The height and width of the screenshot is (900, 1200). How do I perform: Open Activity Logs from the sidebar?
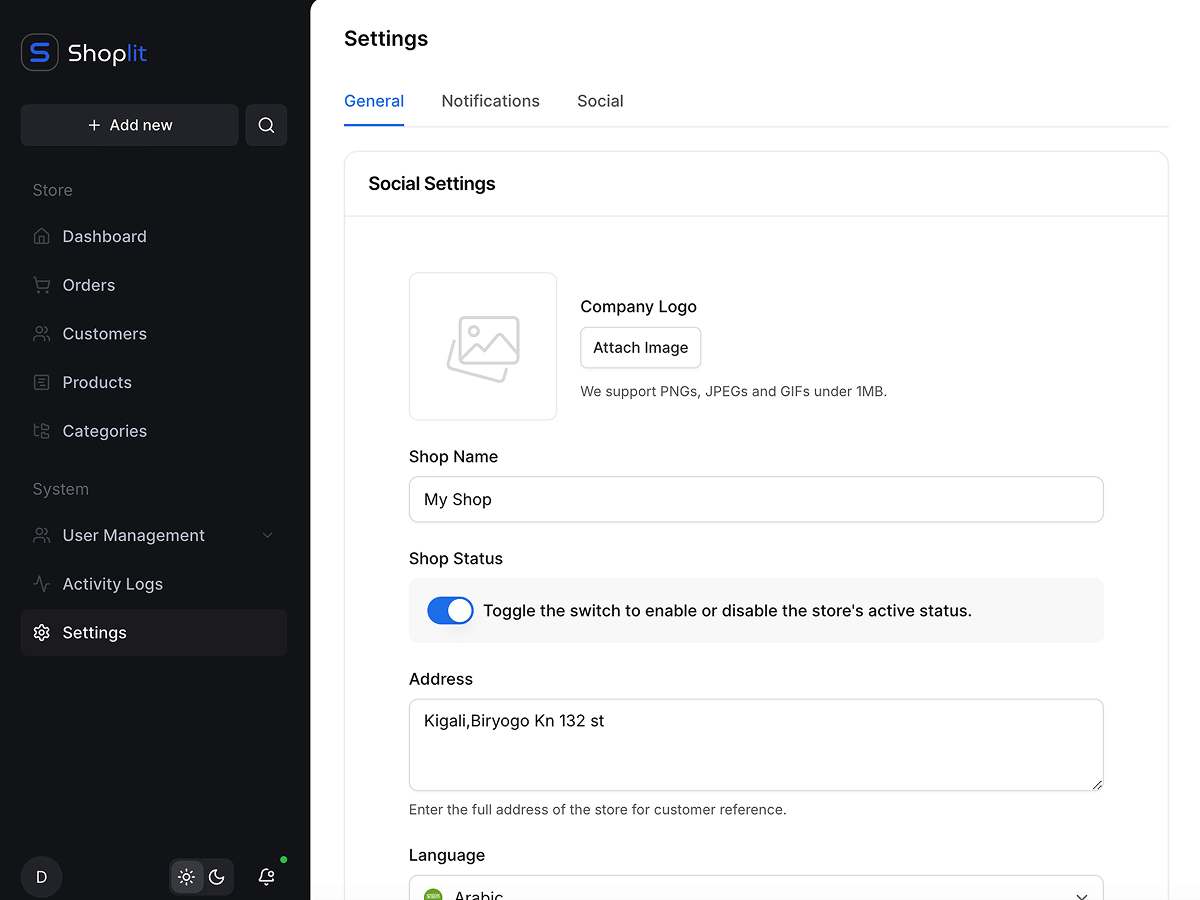click(x=110, y=583)
